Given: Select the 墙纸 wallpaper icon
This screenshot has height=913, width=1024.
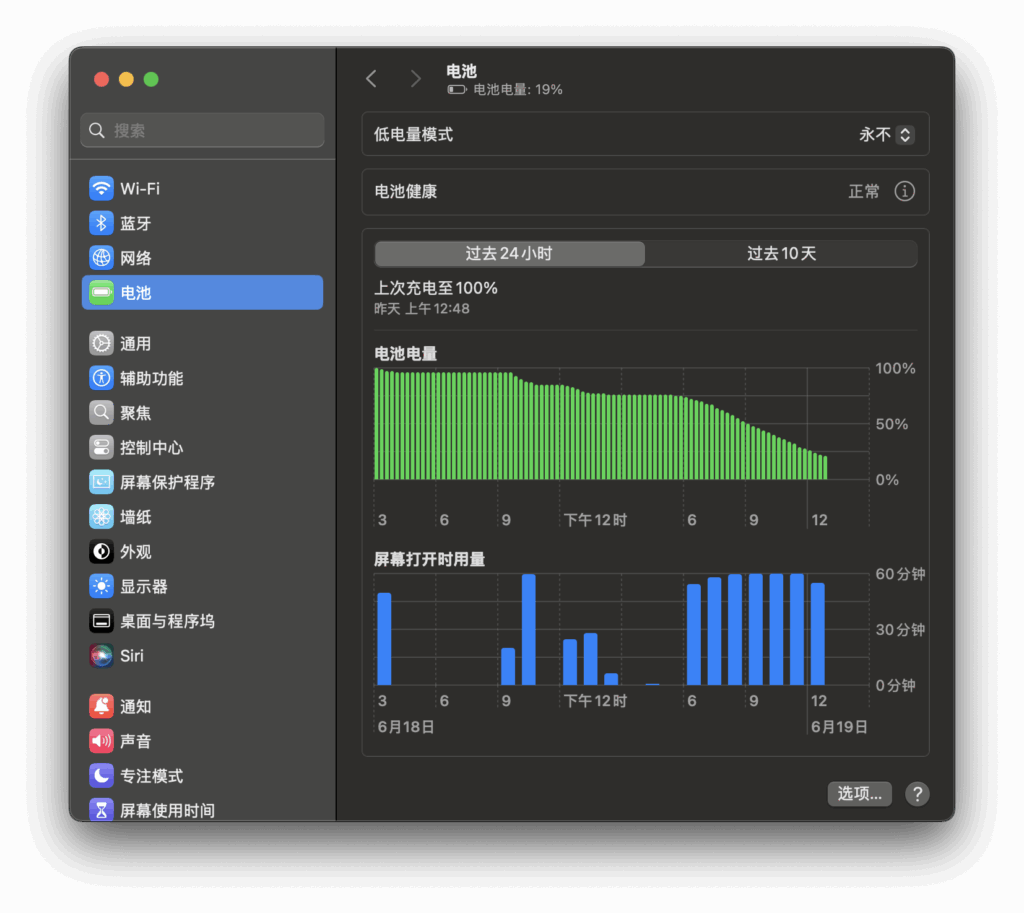Looking at the screenshot, I should coord(101,517).
